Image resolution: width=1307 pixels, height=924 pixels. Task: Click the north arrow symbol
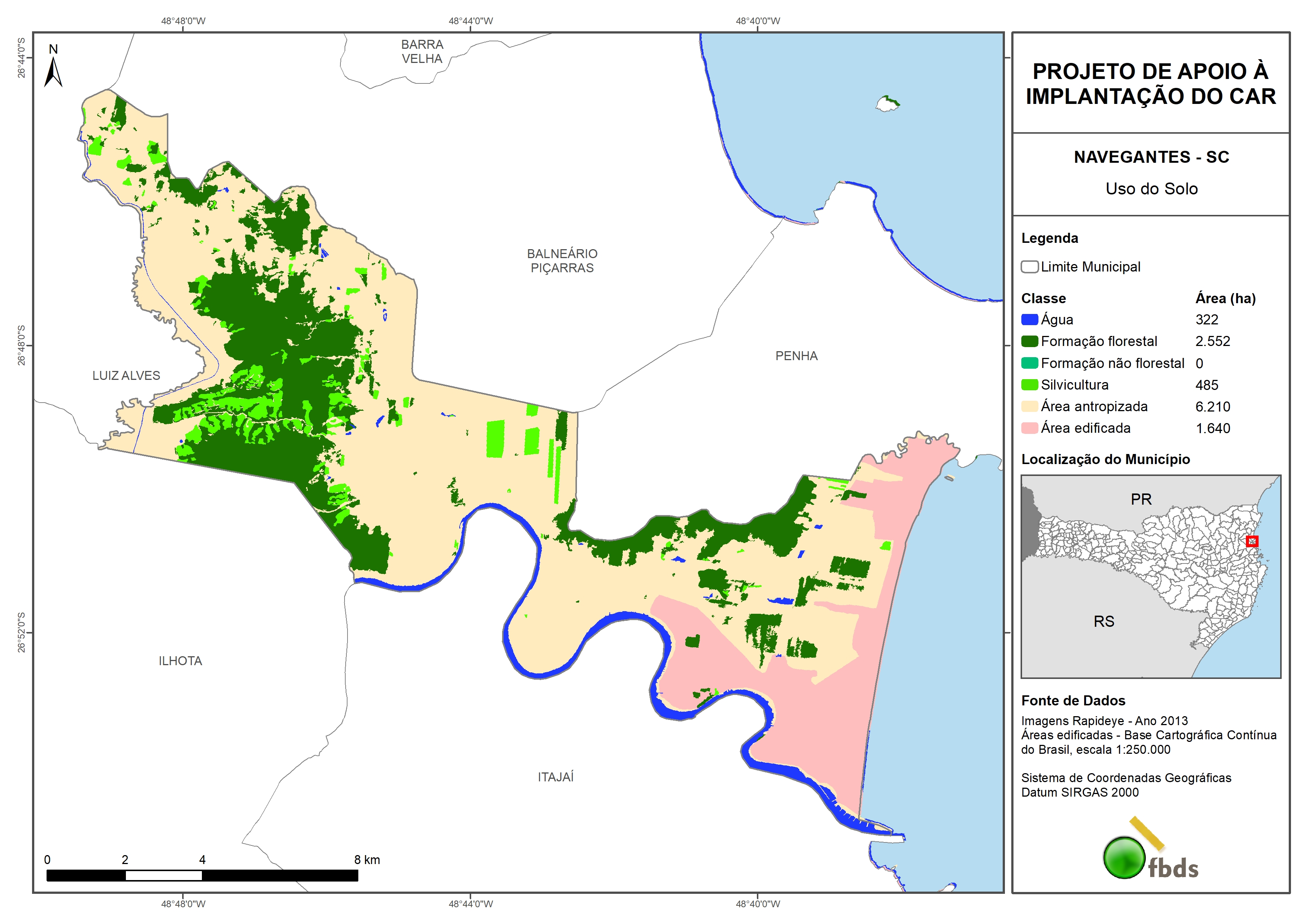53,67
